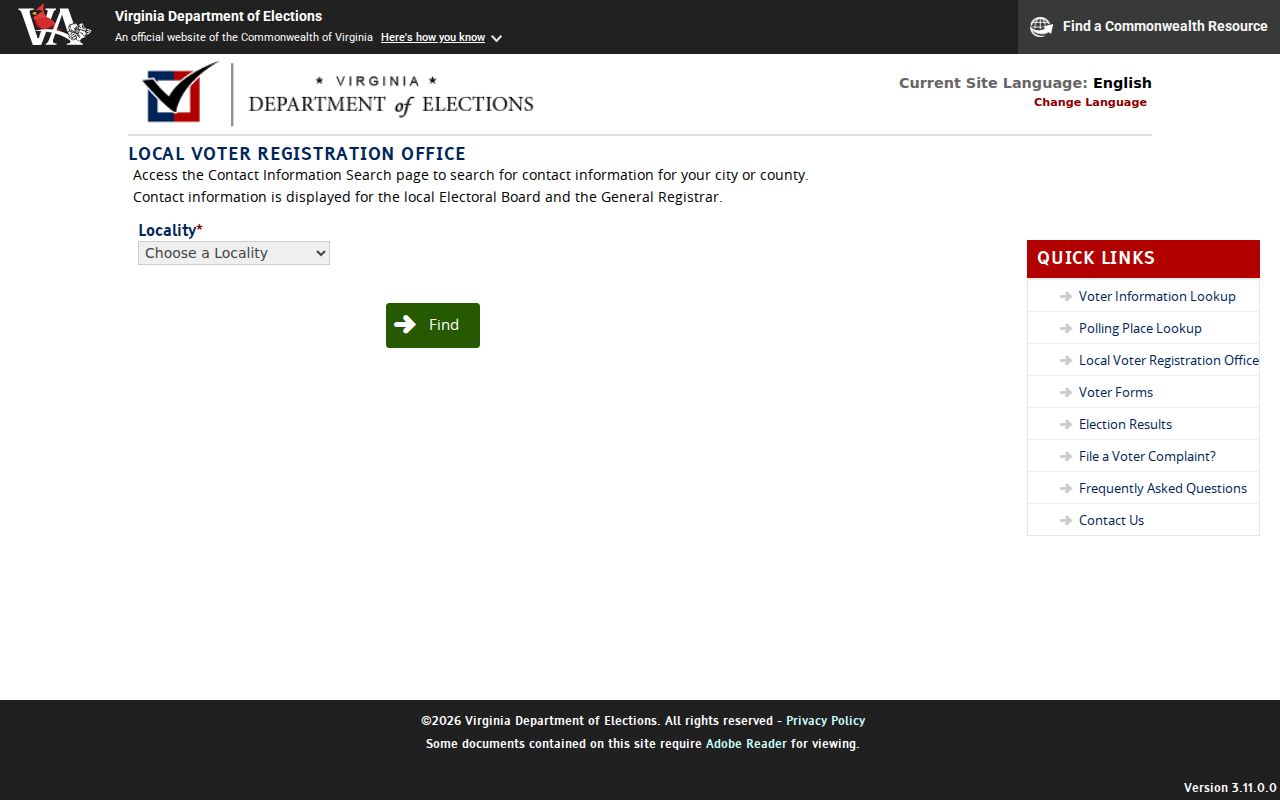Open the Contact Us quick link
1280x800 pixels.
(1111, 520)
